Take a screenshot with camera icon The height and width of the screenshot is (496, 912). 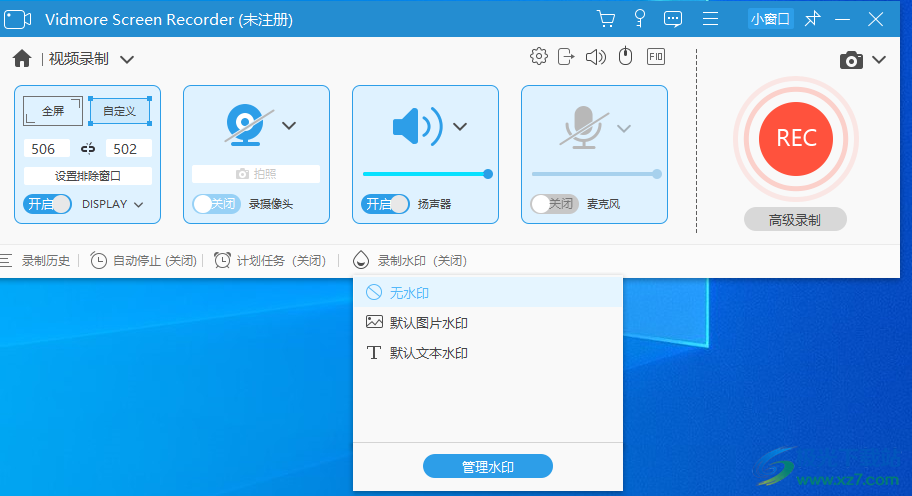pyautogui.click(x=851, y=60)
